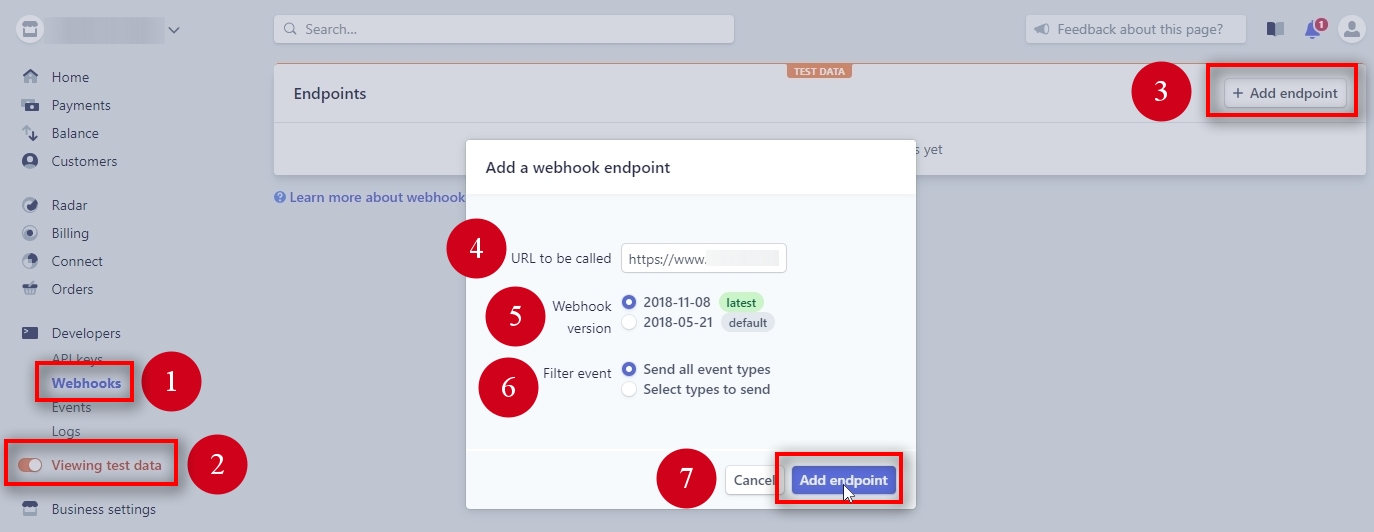Viewport: 1374px width, 532px height.
Task: Click the Developers terminal icon
Action: click(x=30, y=333)
